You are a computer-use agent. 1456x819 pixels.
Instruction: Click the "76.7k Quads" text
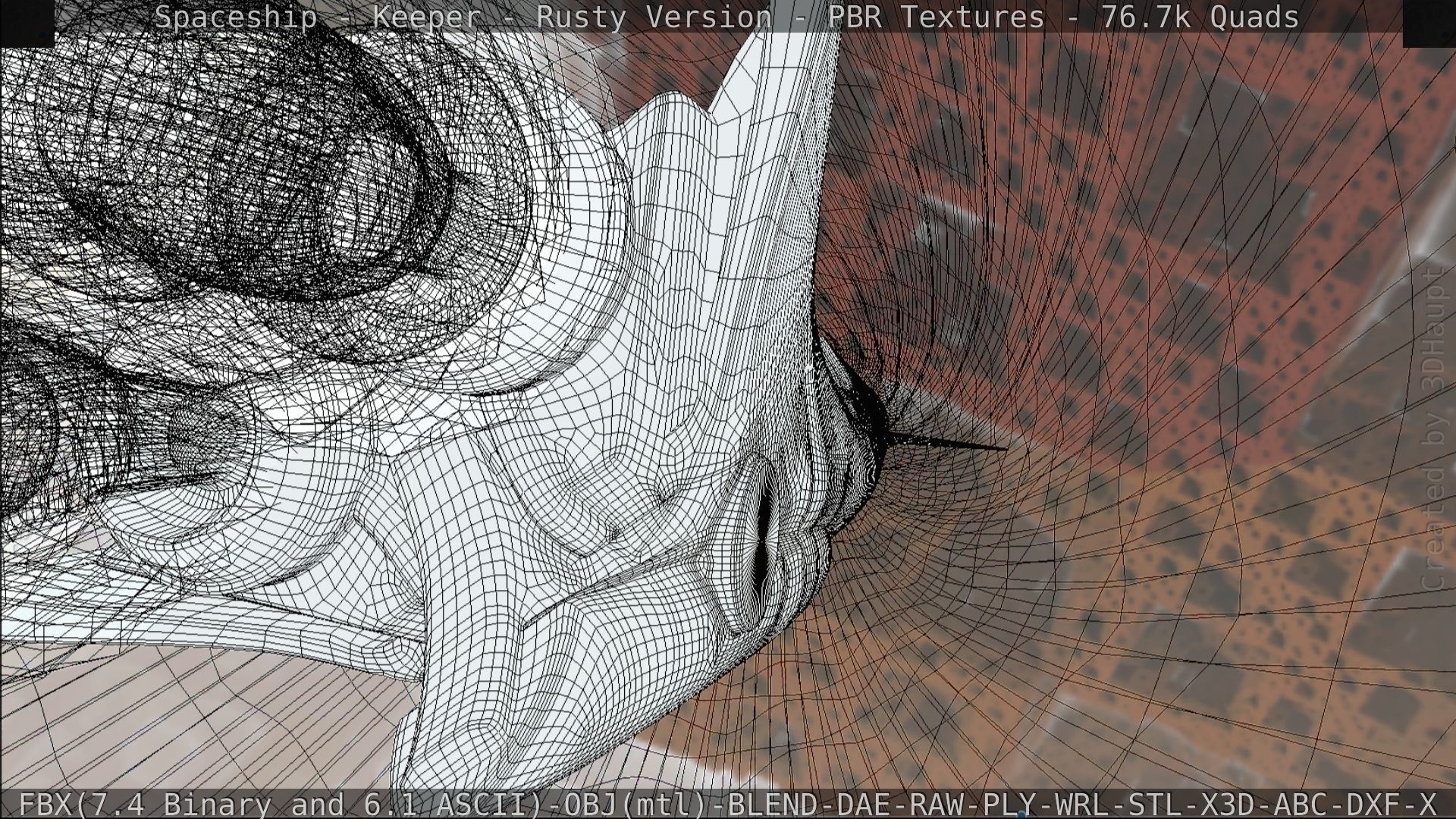point(1200,17)
